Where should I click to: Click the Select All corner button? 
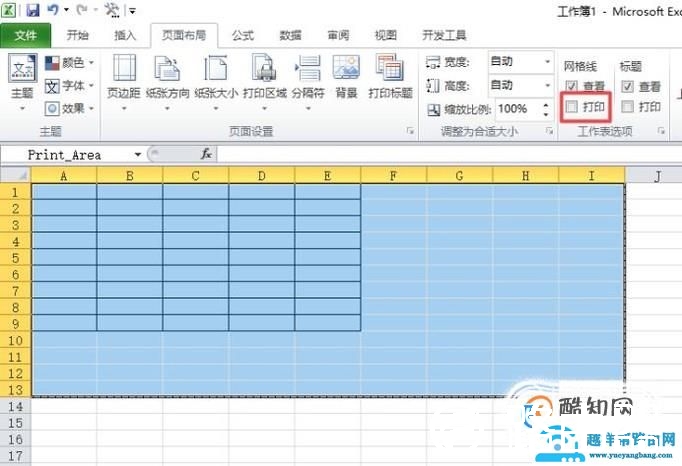16,175
